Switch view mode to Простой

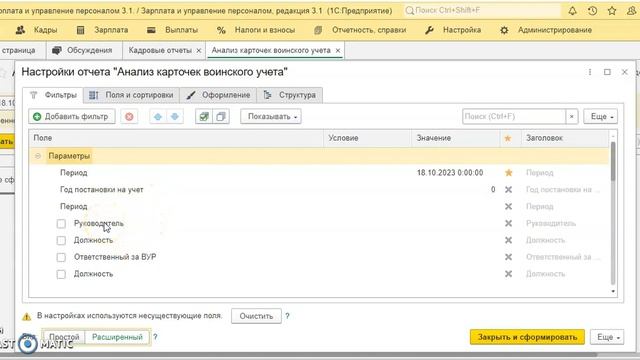[64, 337]
